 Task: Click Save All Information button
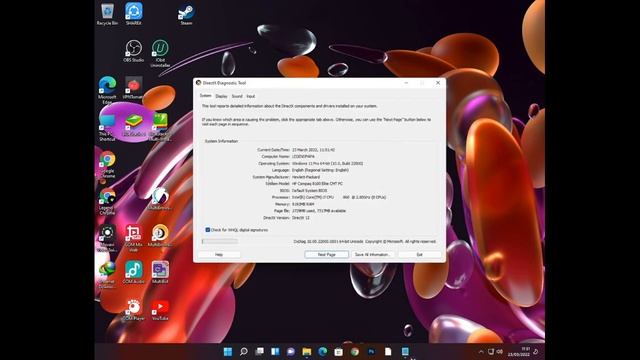373,254
